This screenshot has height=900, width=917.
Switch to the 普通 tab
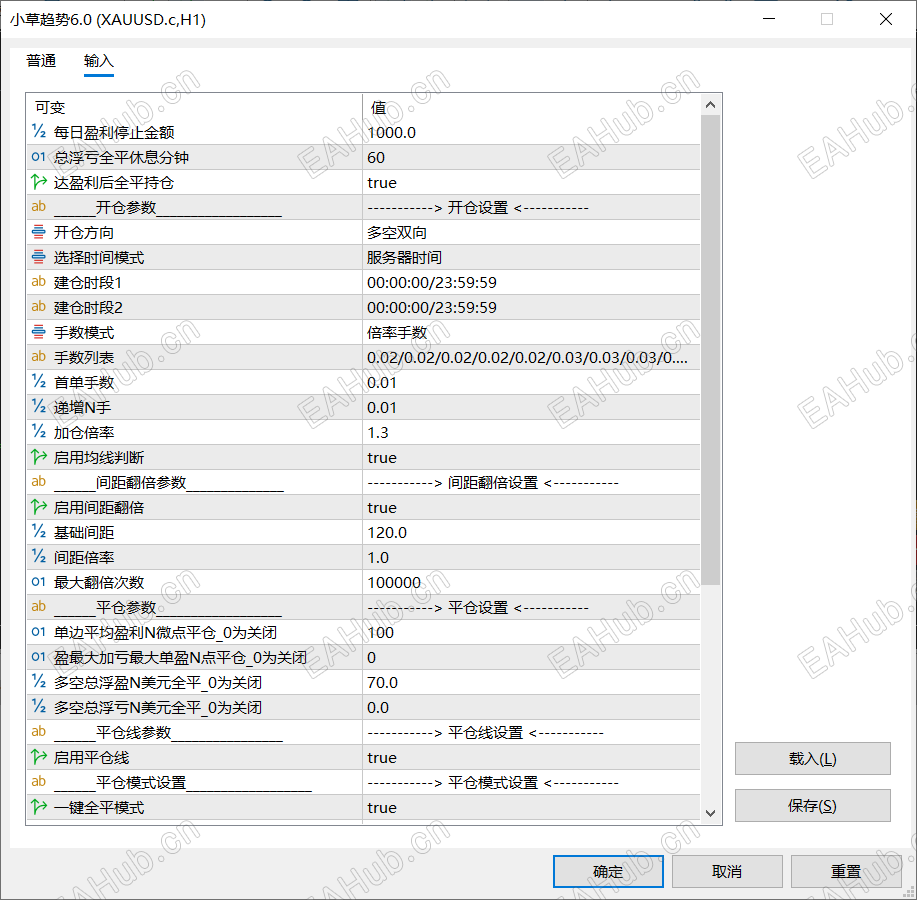click(41, 61)
